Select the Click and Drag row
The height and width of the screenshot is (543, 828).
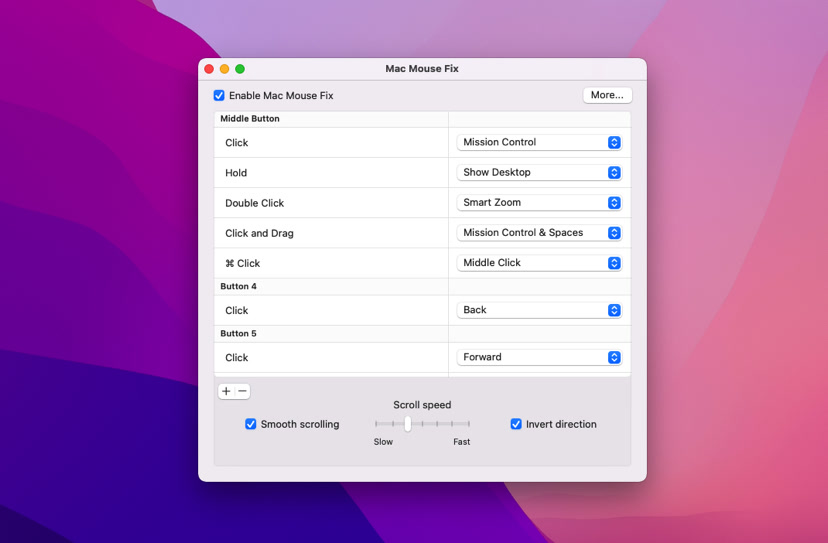point(330,233)
